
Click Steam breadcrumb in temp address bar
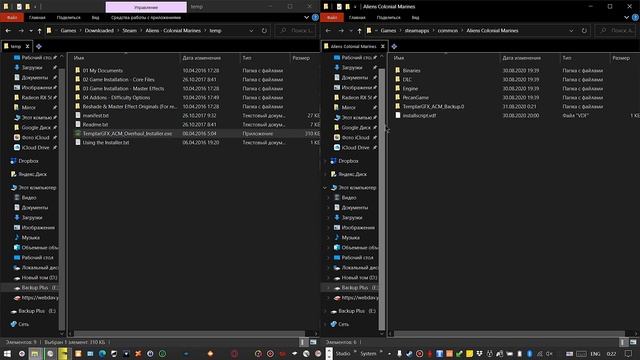129,31
